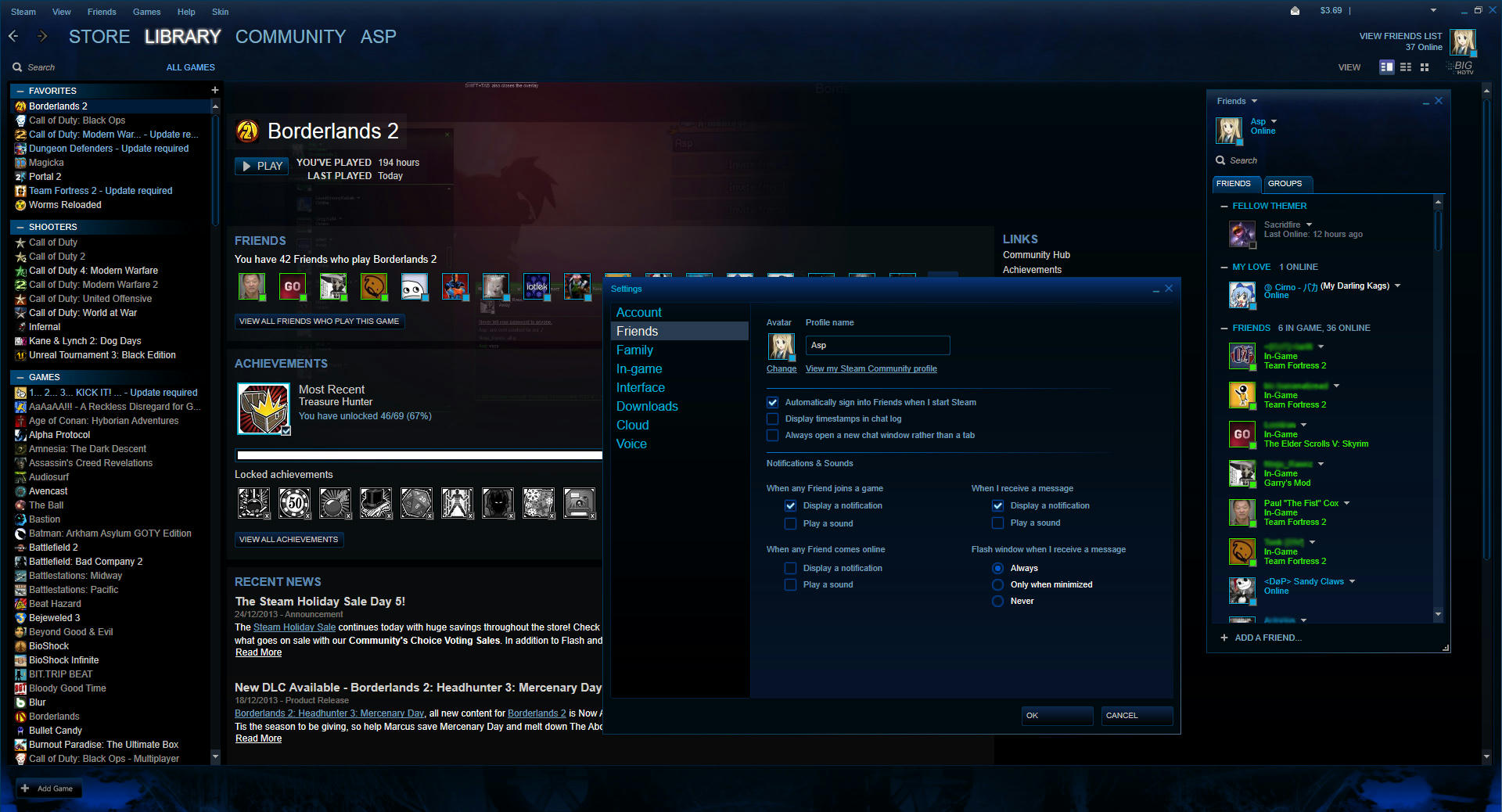Click the Profile name input field

click(878, 345)
